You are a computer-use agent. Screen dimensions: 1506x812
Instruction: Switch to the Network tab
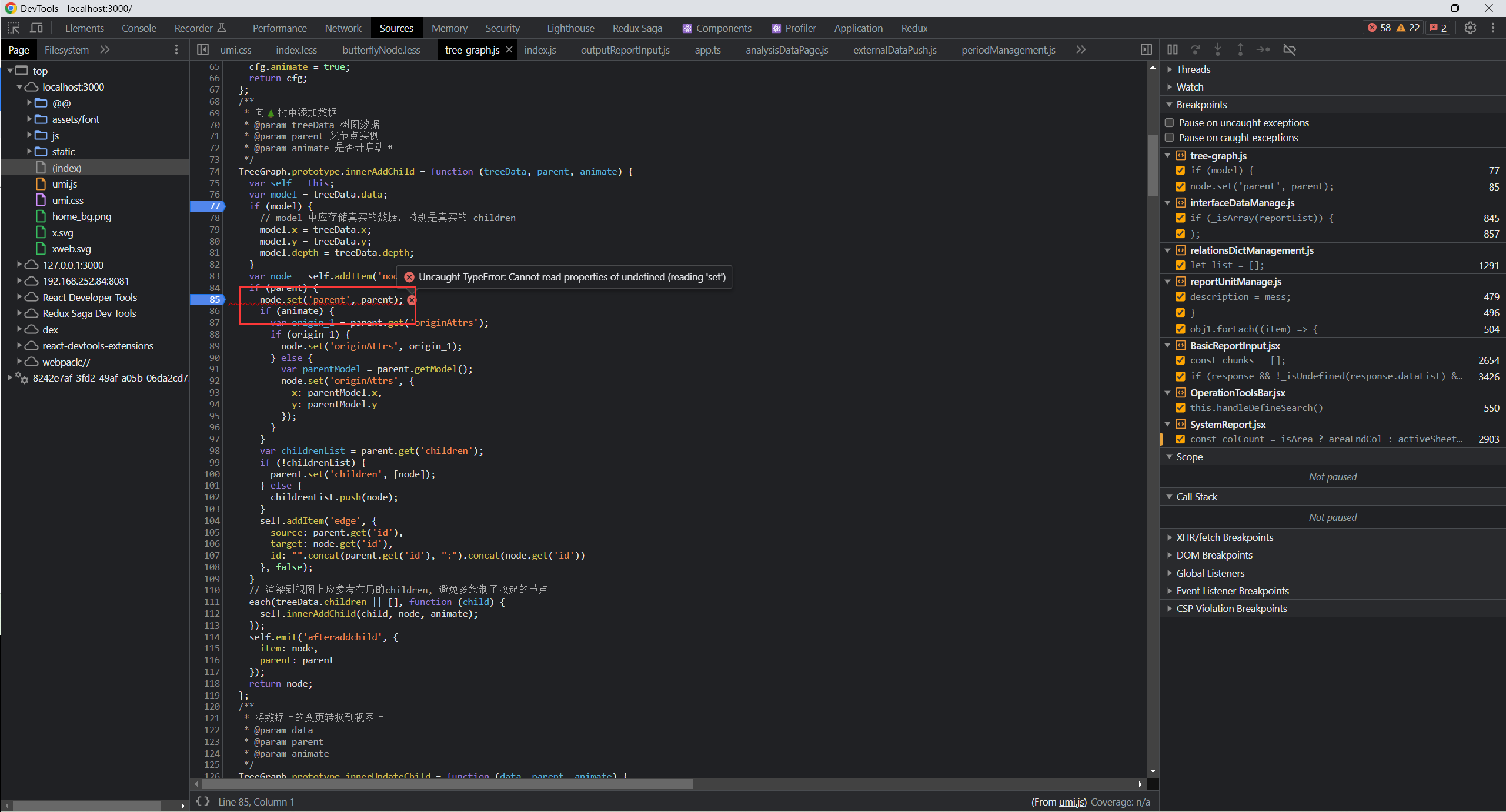pyautogui.click(x=343, y=28)
